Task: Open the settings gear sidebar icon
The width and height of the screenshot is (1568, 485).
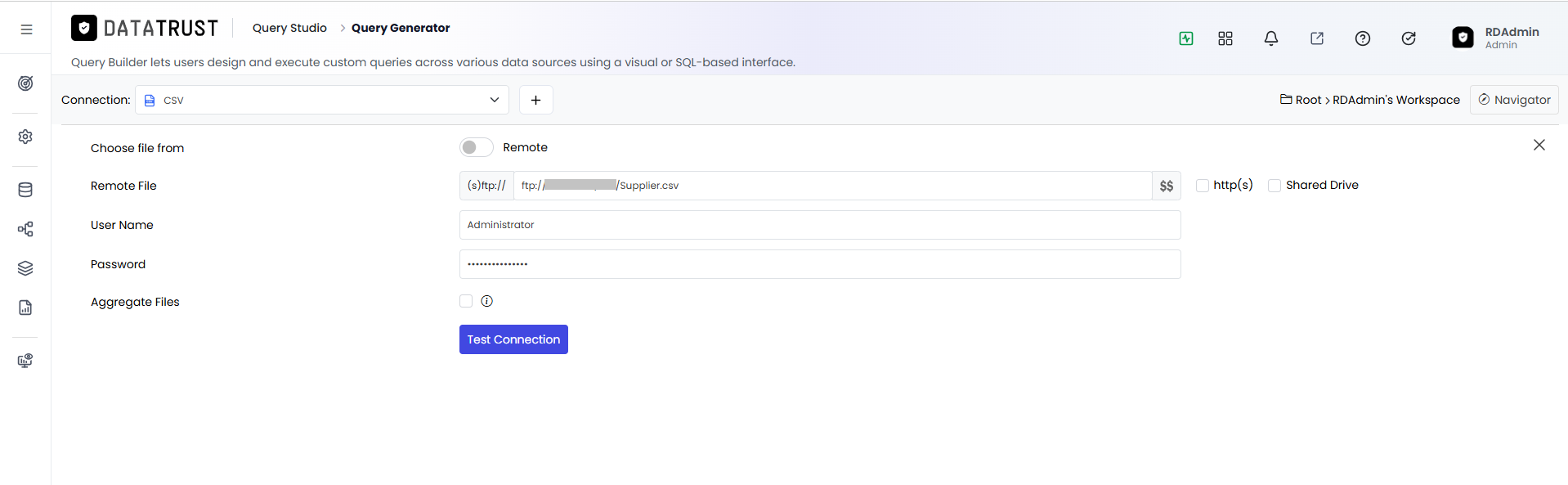Action: tap(25, 137)
